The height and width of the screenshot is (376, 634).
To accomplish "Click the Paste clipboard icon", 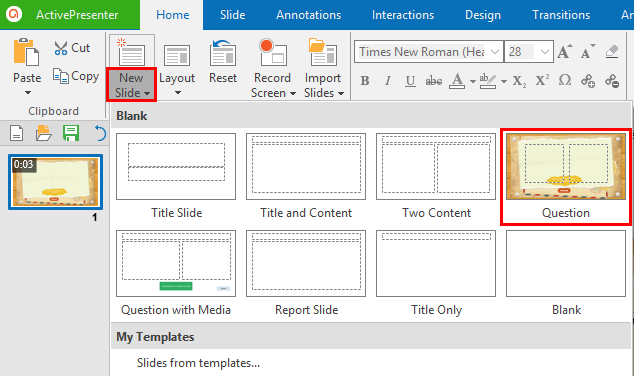I will (26, 52).
